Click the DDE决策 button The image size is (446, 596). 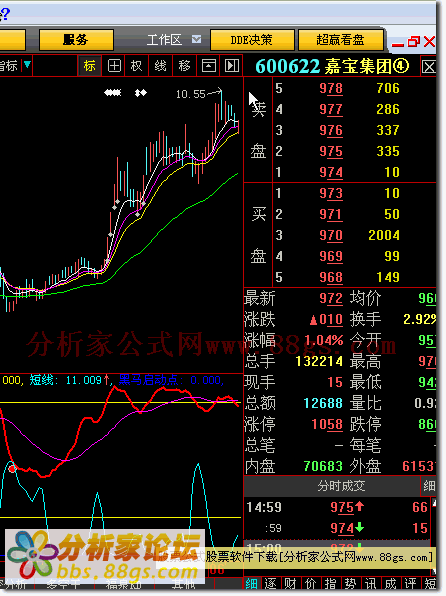252,40
